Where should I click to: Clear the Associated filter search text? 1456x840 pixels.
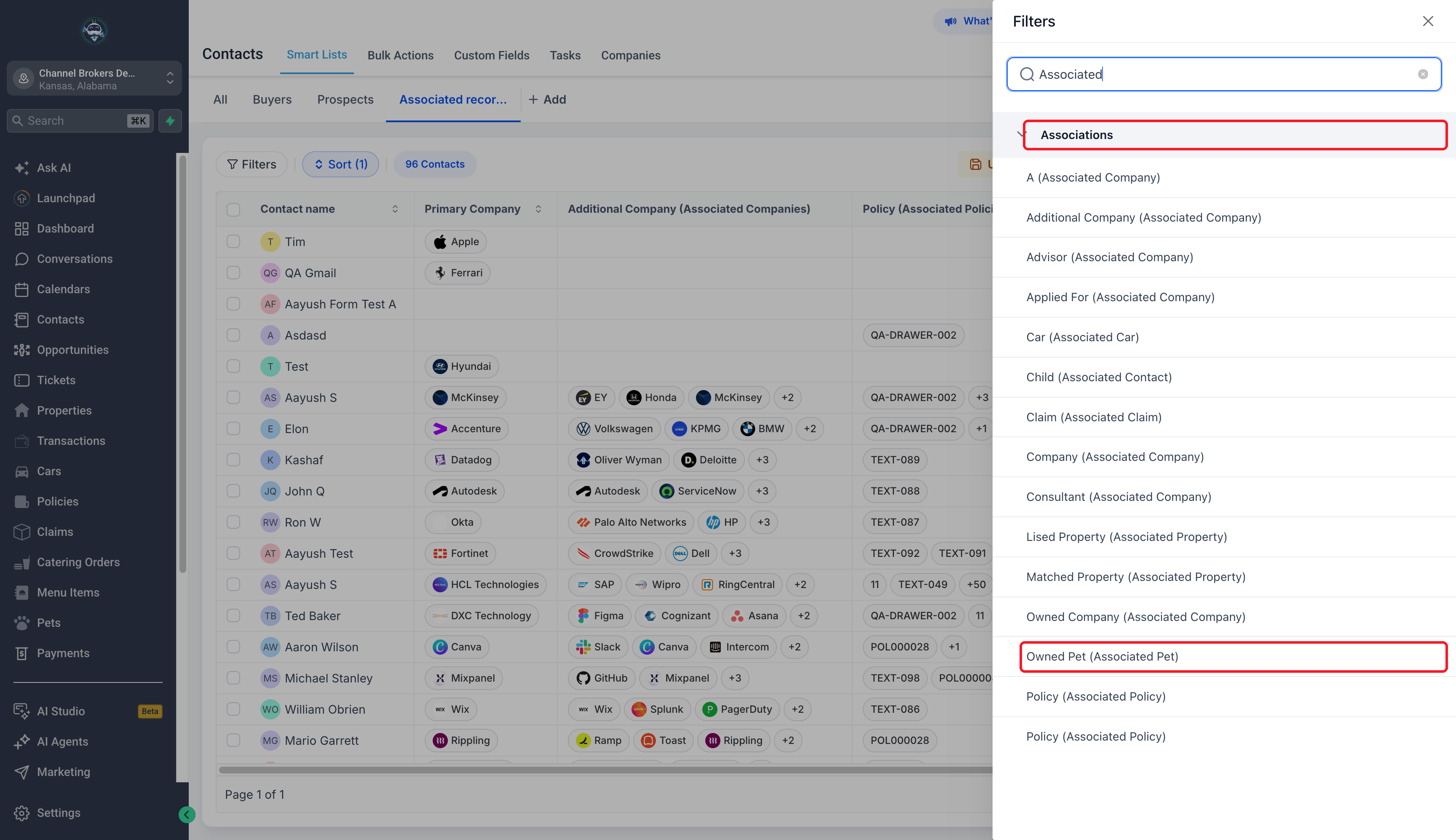point(1423,75)
